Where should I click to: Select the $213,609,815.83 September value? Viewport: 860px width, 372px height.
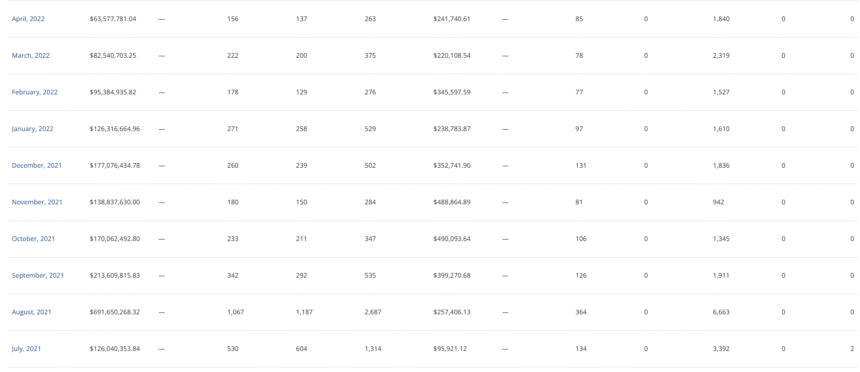tap(115, 275)
